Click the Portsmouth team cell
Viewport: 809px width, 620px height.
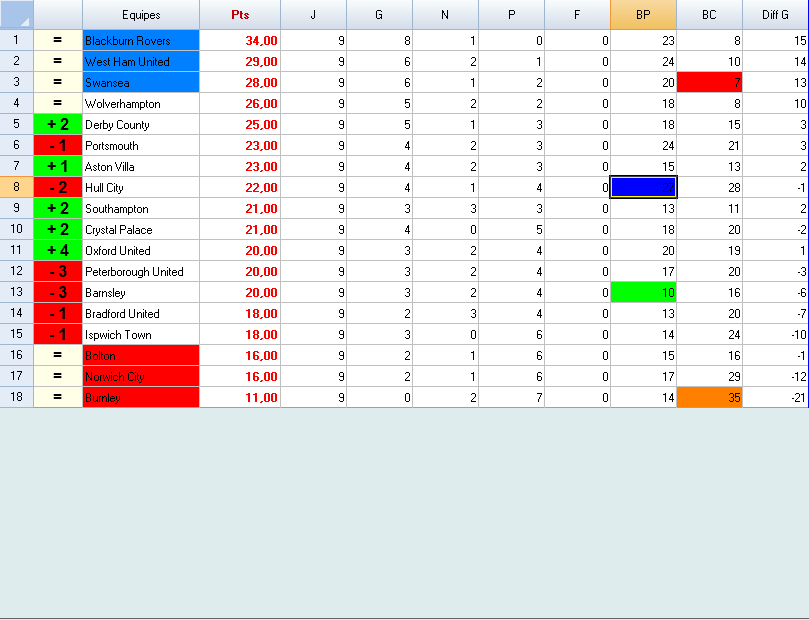tap(141, 145)
